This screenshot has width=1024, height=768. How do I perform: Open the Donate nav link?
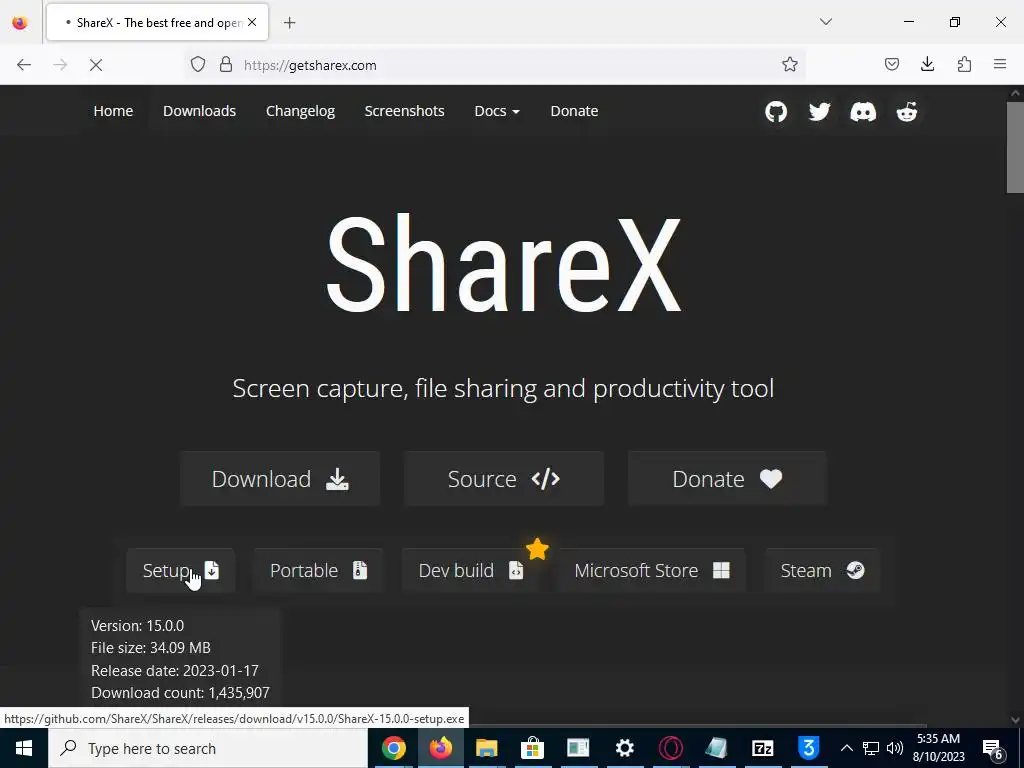click(574, 111)
